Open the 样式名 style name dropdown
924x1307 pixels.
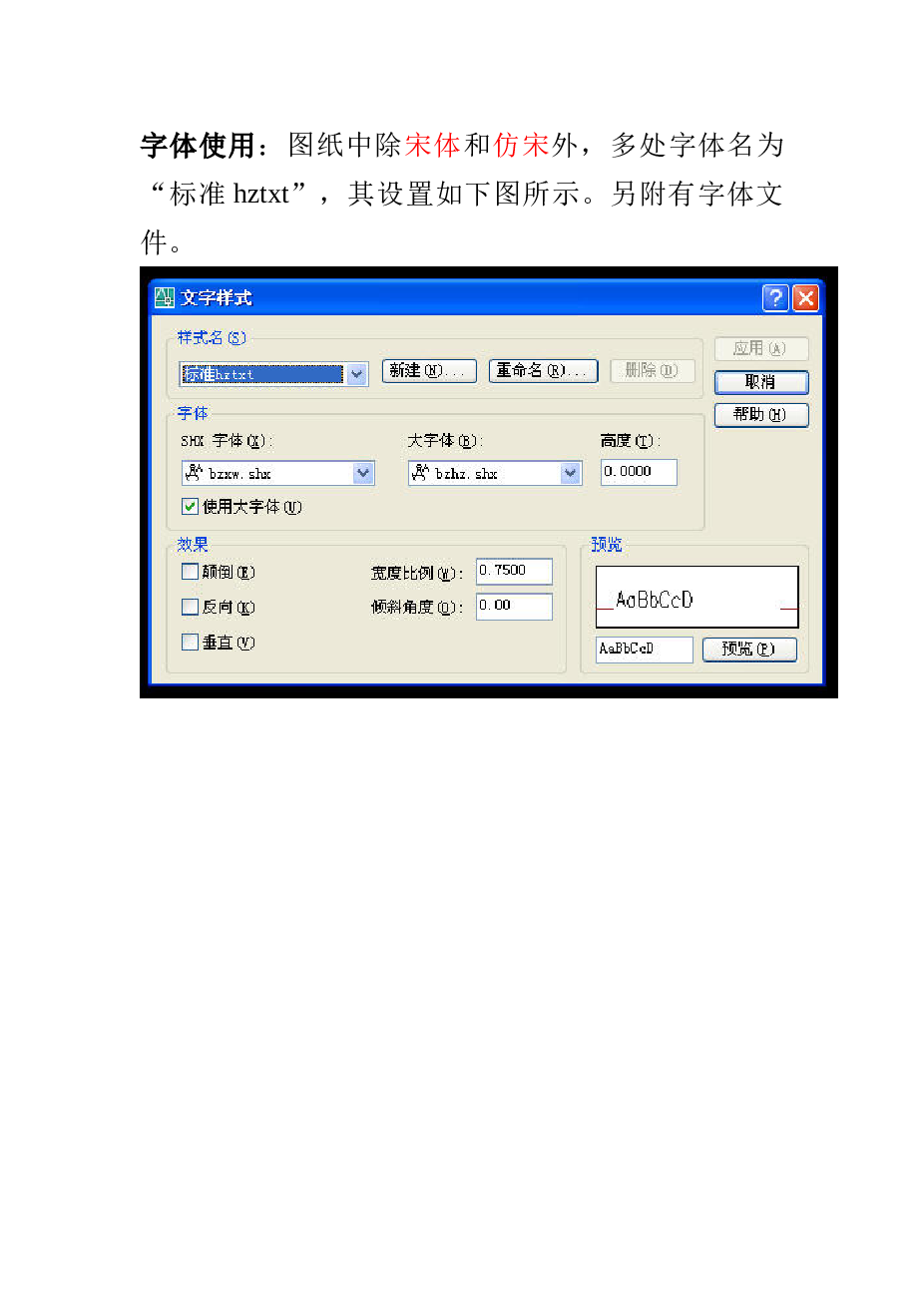tap(356, 373)
